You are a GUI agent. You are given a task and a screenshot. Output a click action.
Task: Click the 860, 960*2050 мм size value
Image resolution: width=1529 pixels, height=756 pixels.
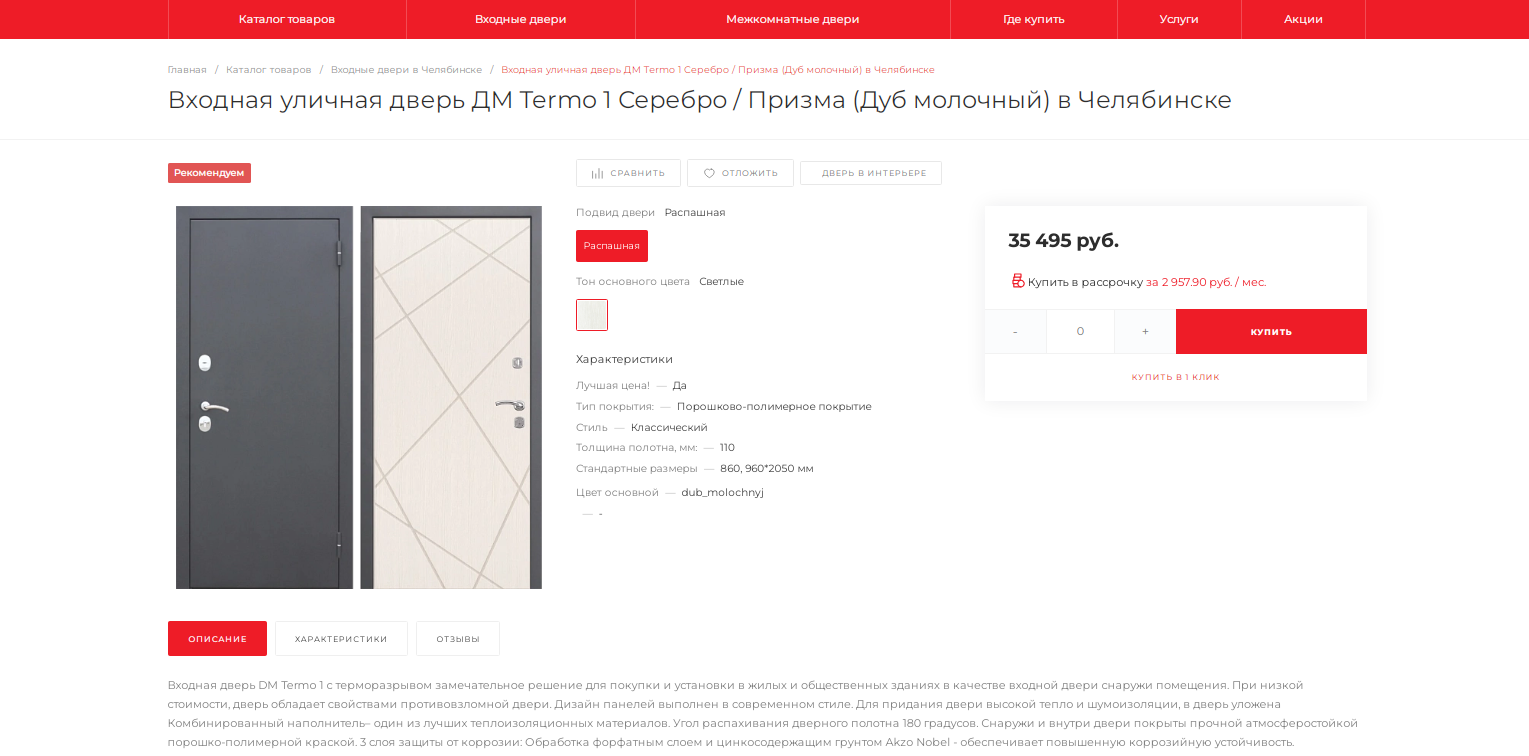tap(767, 468)
